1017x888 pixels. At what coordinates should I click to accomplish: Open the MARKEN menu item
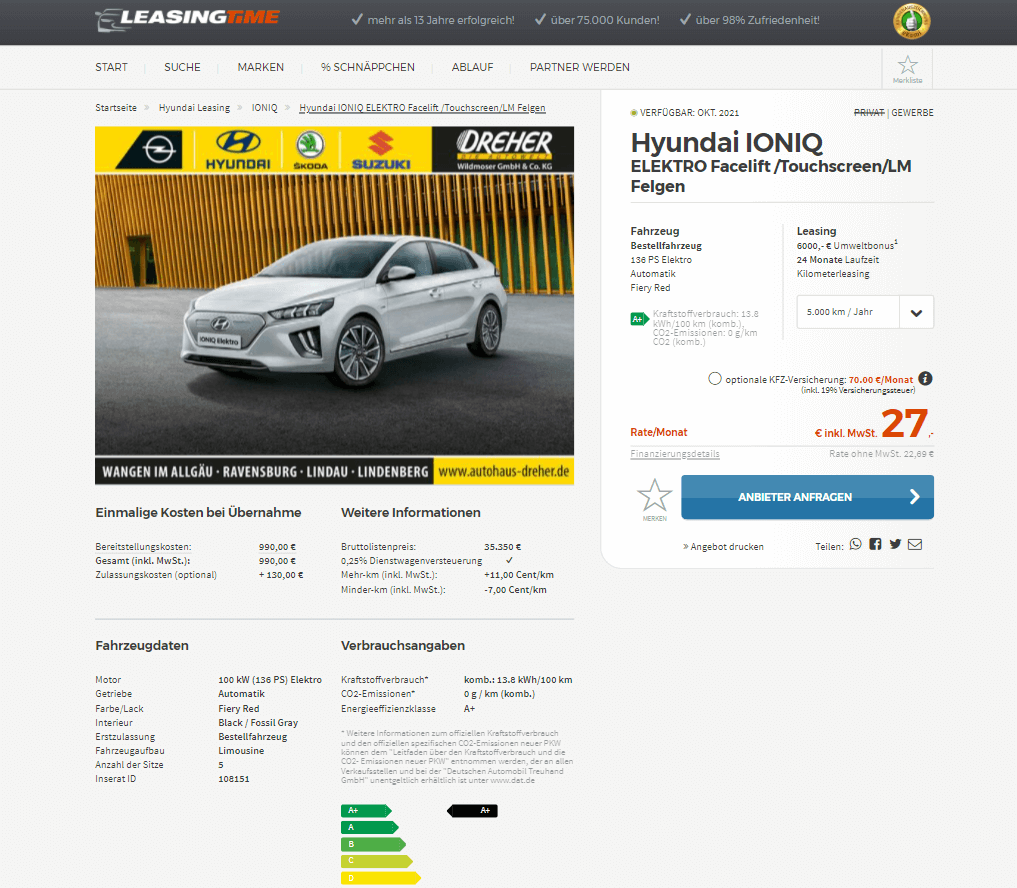pyautogui.click(x=261, y=67)
